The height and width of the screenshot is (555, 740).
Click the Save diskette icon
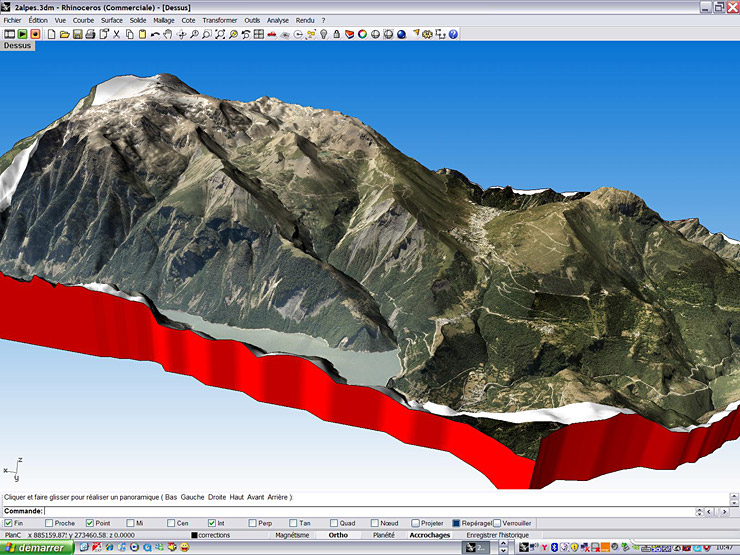[77, 34]
